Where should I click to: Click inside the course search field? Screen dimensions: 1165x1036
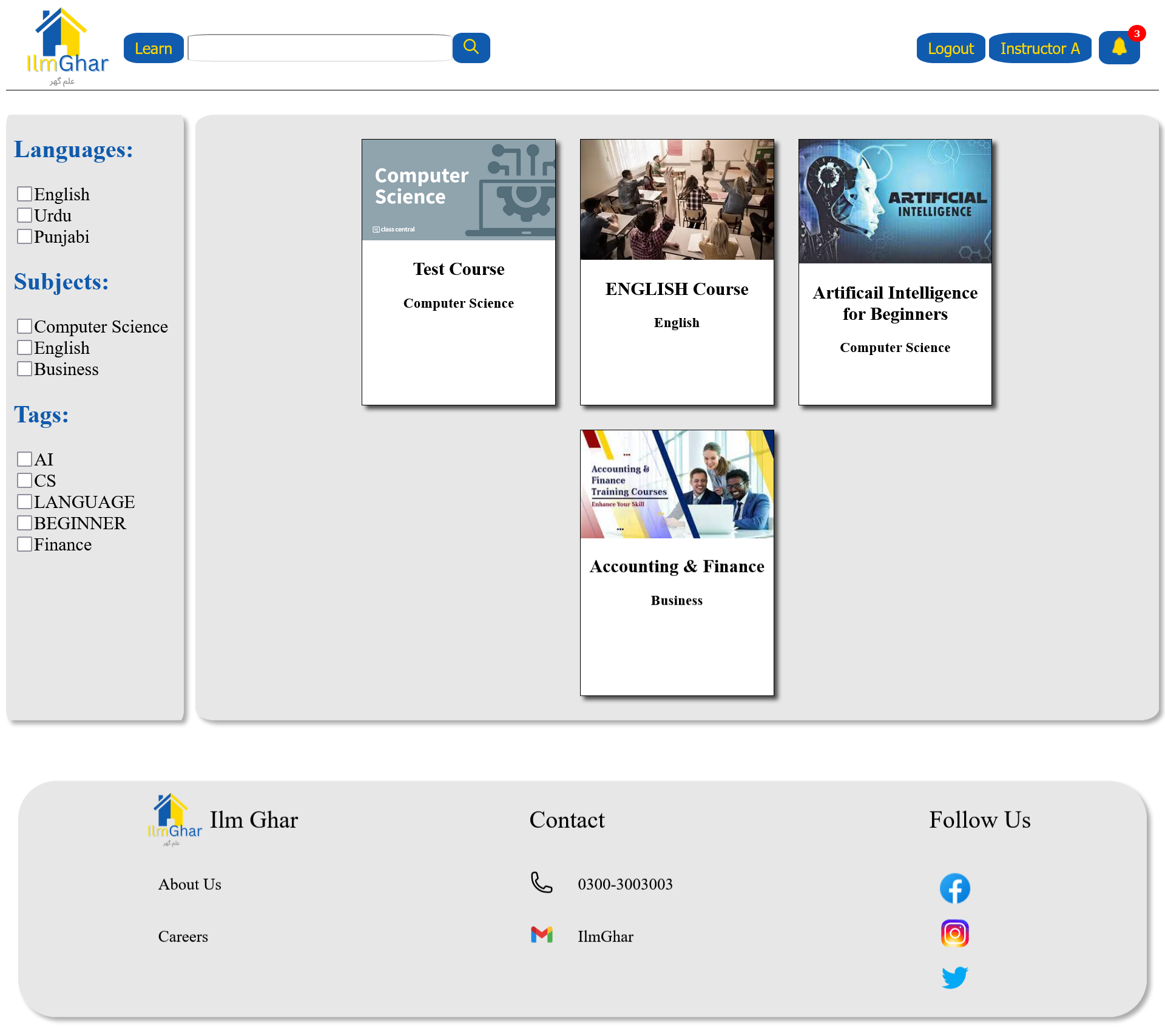(320, 48)
